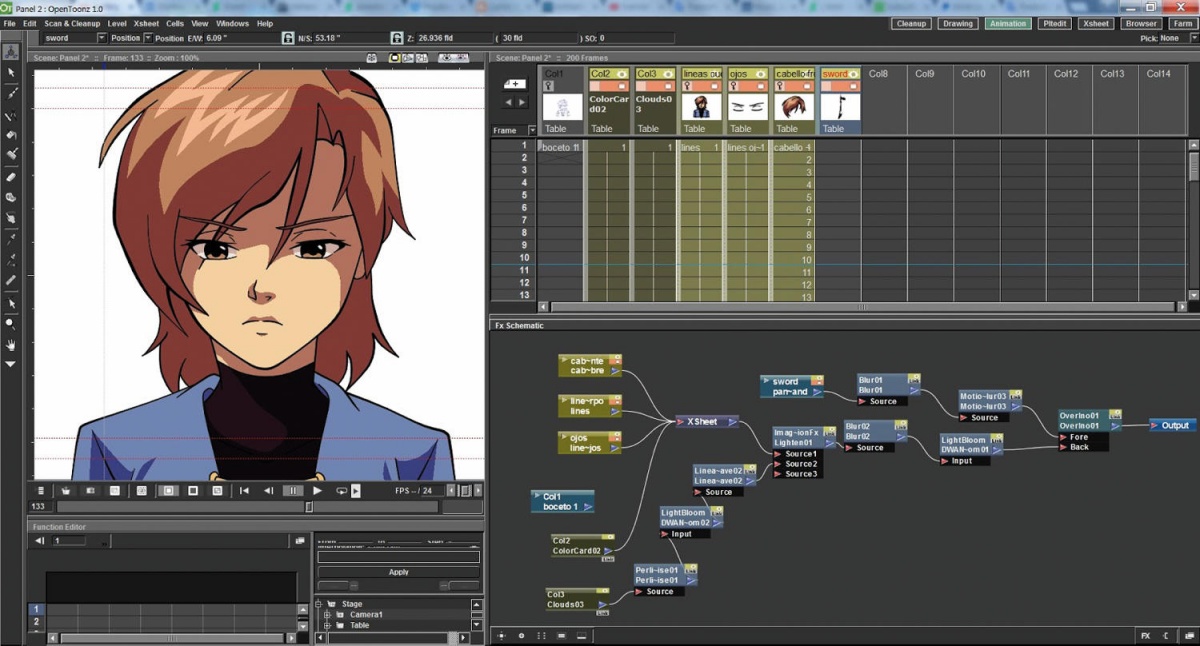Select the Brush tool in the toolbox
The height and width of the screenshot is (646, 1200).
click(x=11, y=94)
